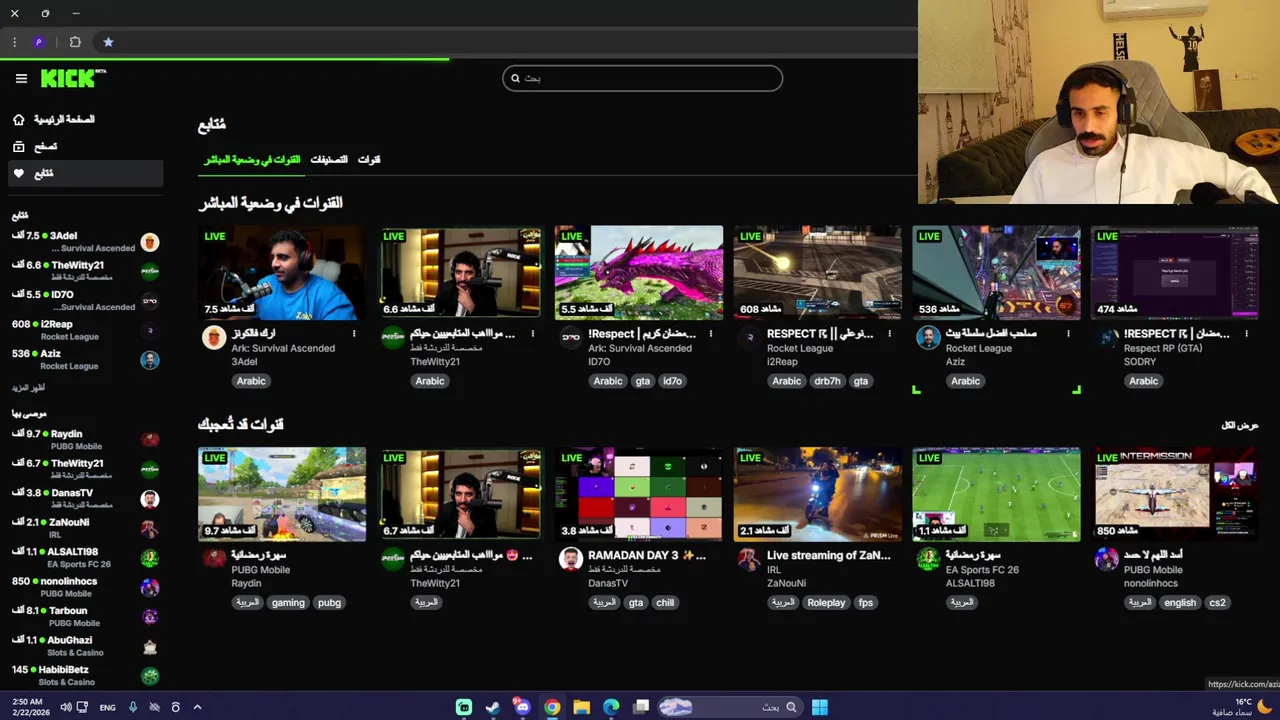Open i2Reap in sidebar following list
This screenshot has height=720, width=1280.
(85, 330)
